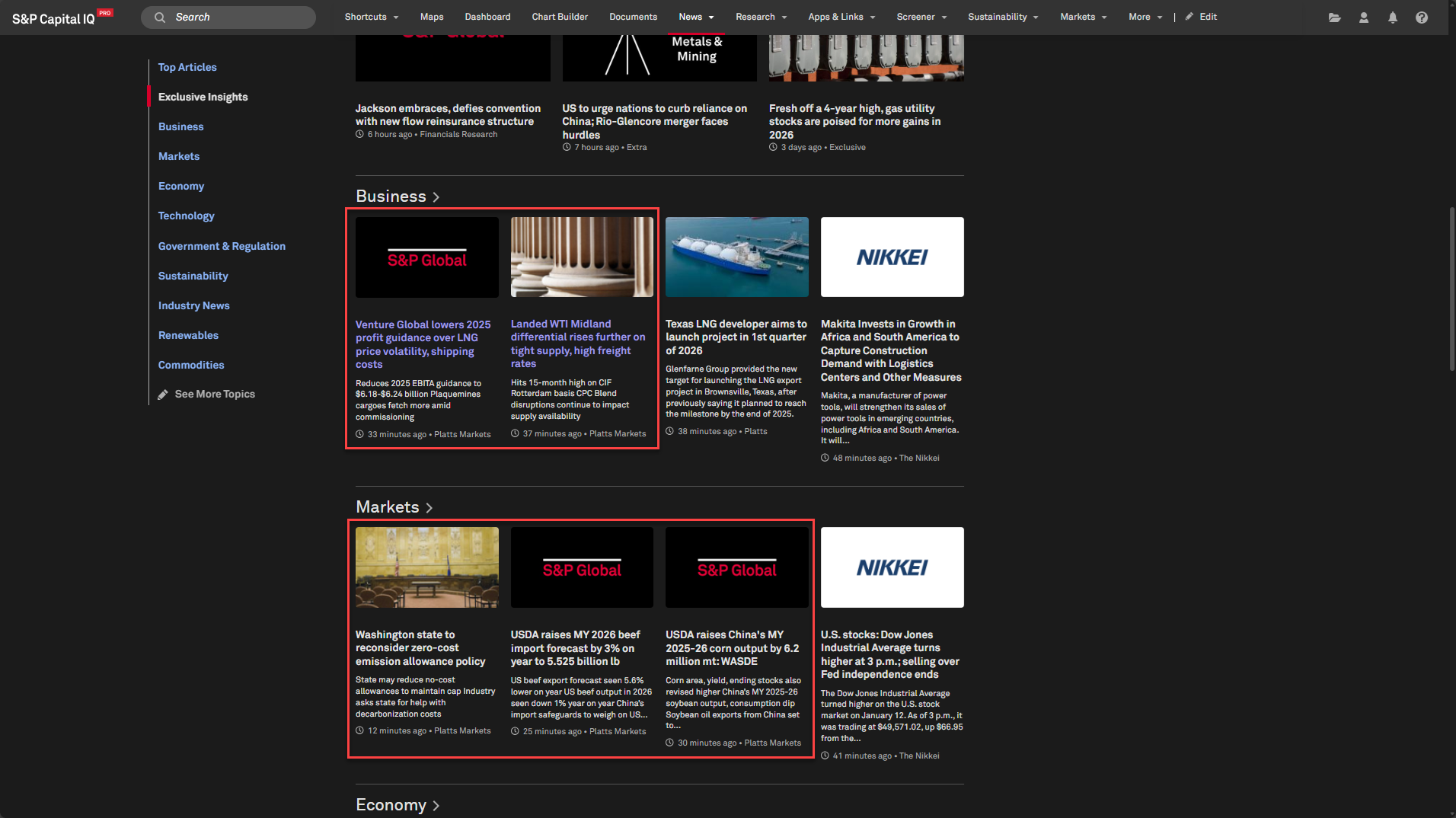The height and width of the screenshot is (818, 1456).
Task: Select Exclusive Insights in the sidebar
Action: click(203, 97)
